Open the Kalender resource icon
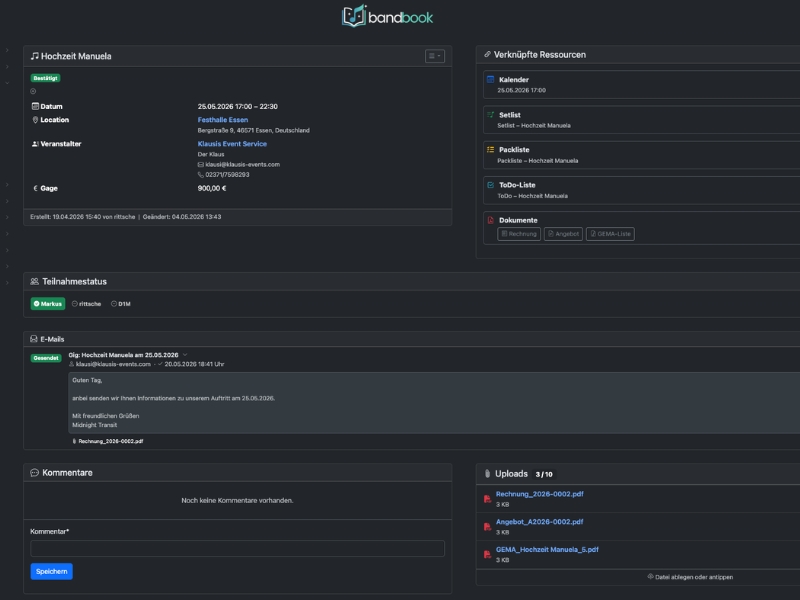Screen dimensions: 800x600 [490, 80]
